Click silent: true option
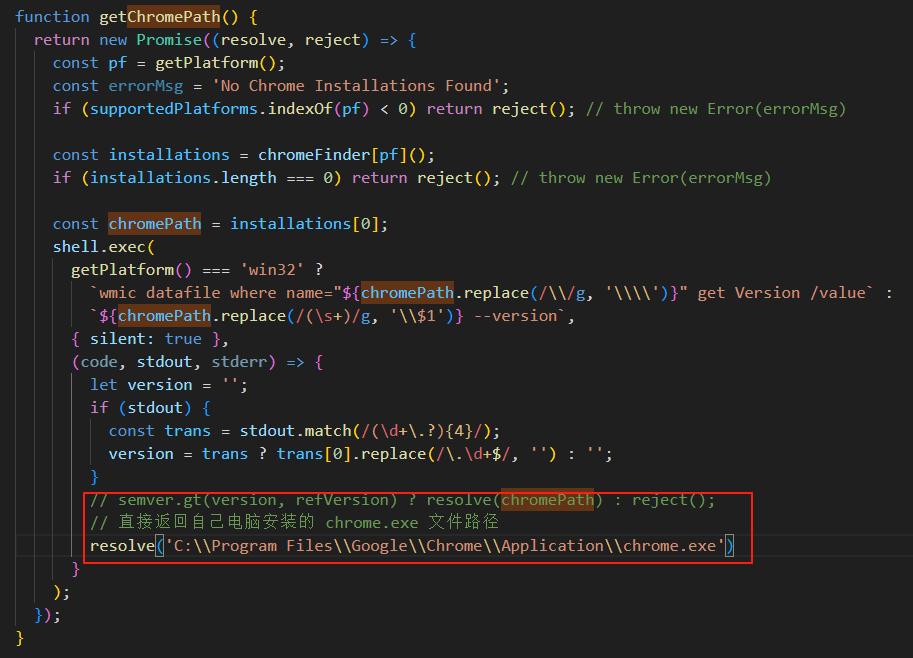 point(146,339)
